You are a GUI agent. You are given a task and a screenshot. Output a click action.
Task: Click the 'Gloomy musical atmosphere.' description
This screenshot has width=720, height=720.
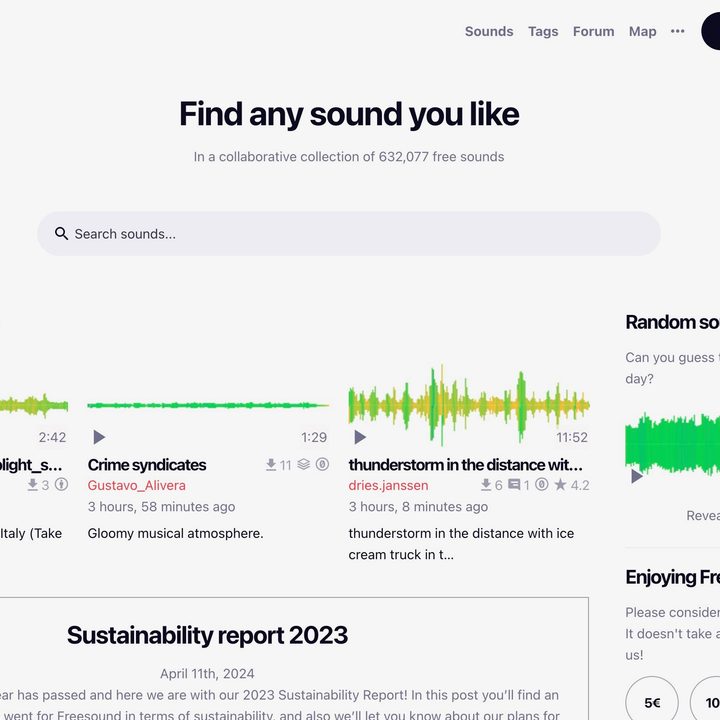tap(175, 534)
